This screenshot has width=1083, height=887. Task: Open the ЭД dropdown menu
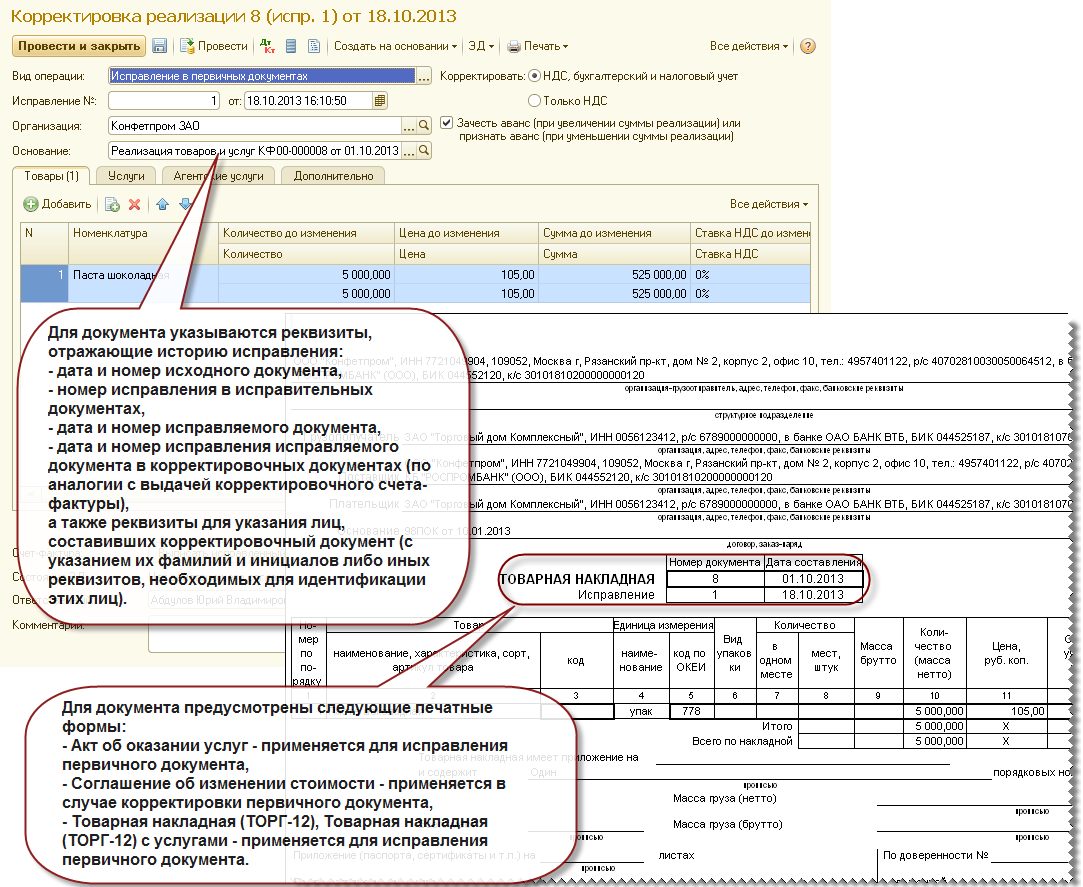tap(481, 46)
